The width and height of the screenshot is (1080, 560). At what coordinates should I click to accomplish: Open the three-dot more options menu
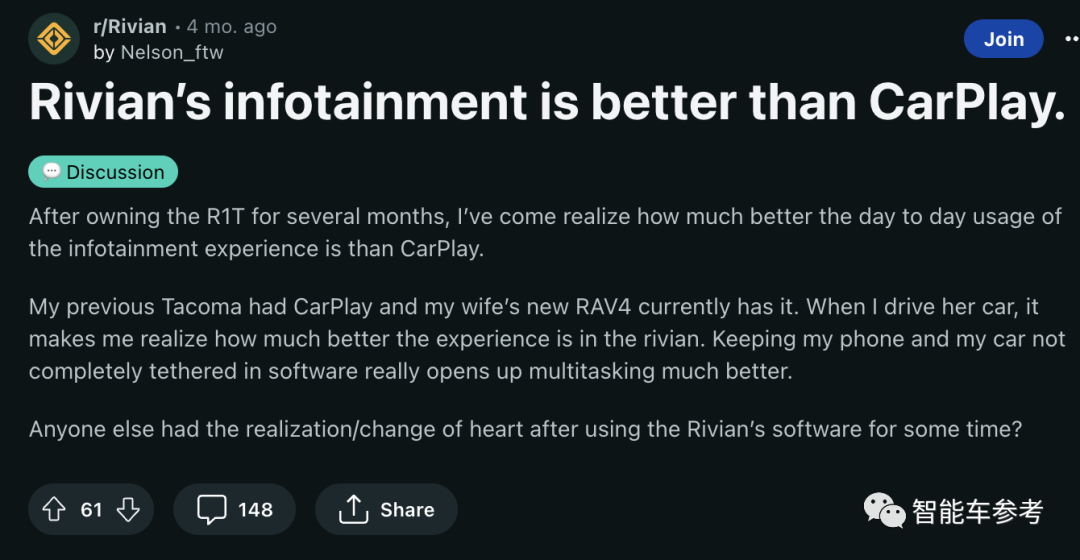coord(1071,39)
